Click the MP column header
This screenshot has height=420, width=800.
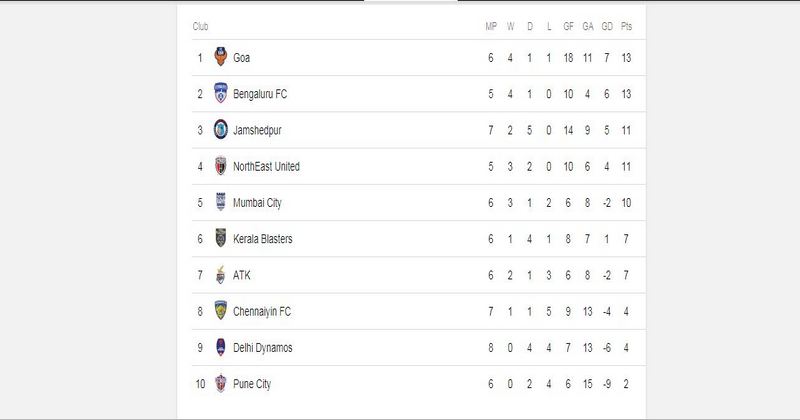pyautogui.click(x=491, y=26)
